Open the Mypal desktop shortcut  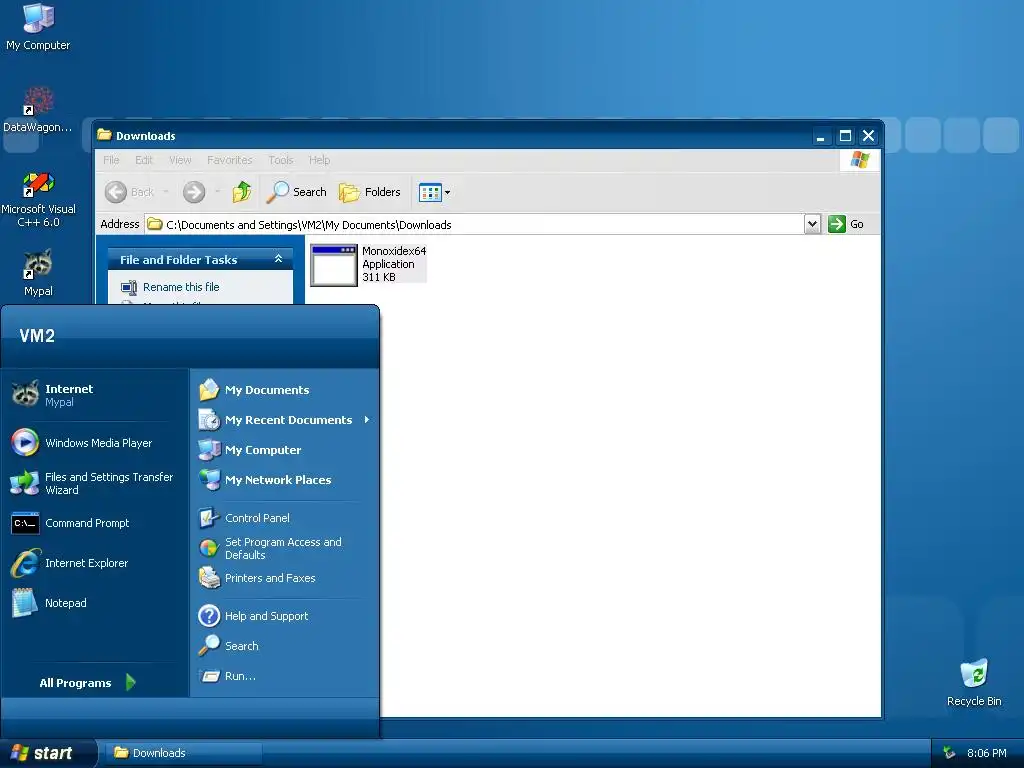point(38,273)
